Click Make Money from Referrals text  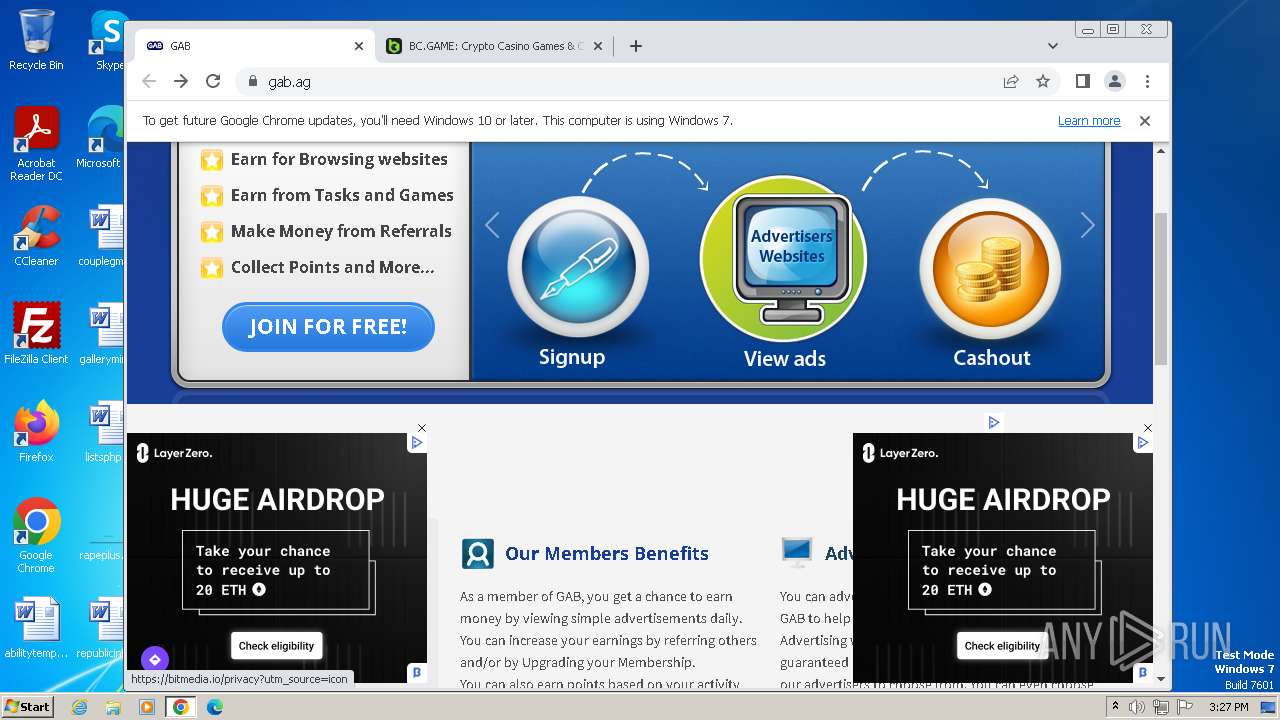[341, 231]
